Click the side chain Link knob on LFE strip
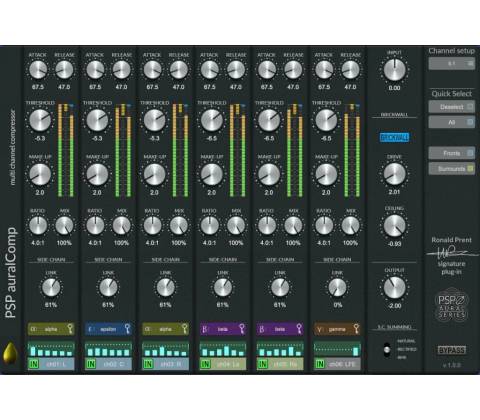The image size is (480, 420). point(337,287)
